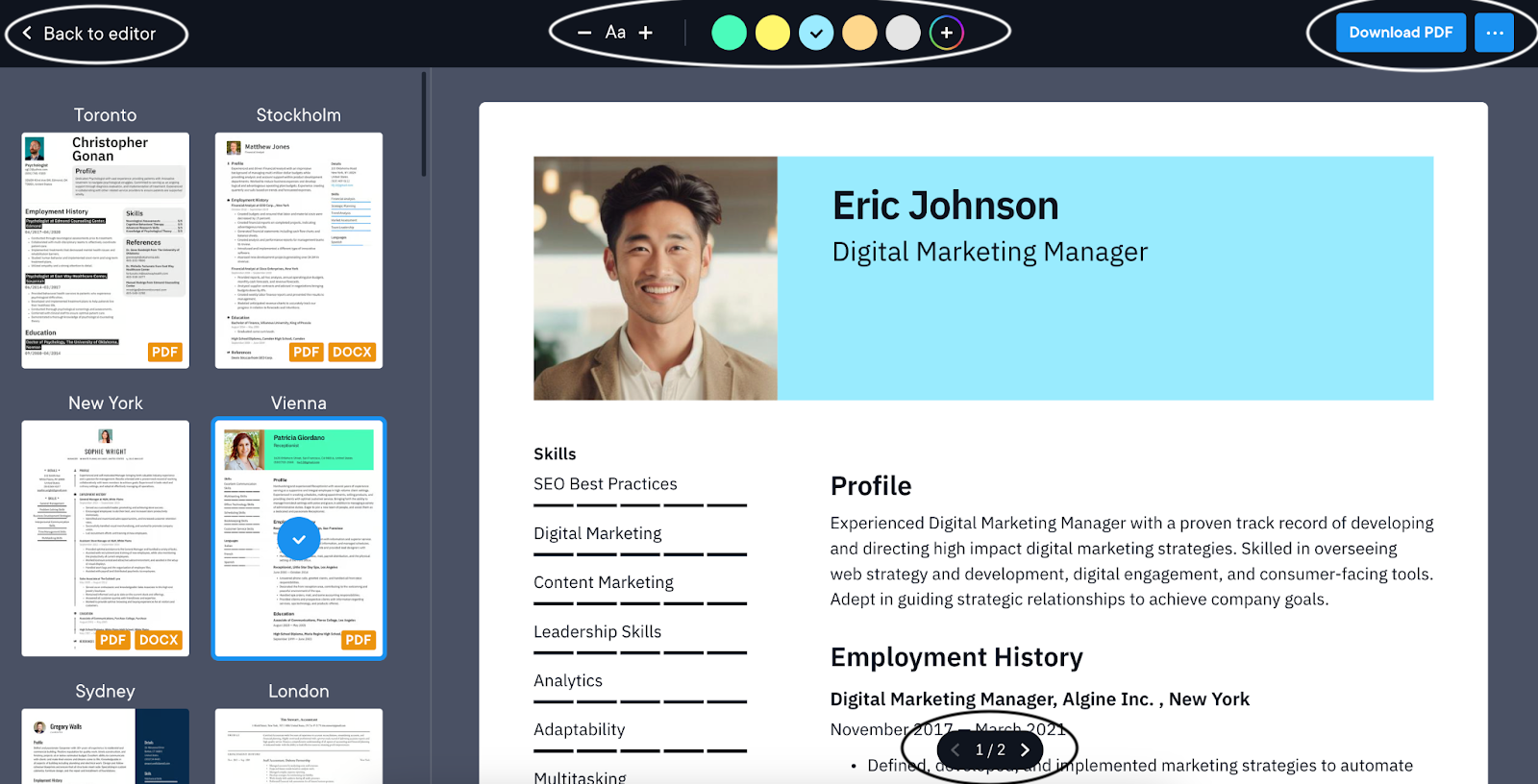Image resolution: width=1538 pixels, height=784 pixels.
Task: Click the back arrow to return to editor
Action: [28, 34]
